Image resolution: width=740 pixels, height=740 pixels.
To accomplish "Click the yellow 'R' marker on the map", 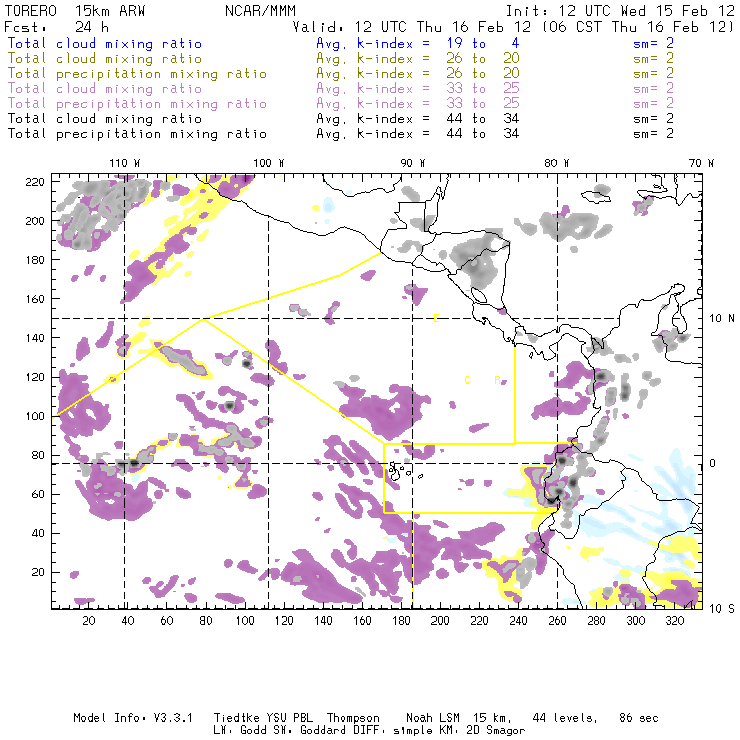I will (x=497, y=380).
